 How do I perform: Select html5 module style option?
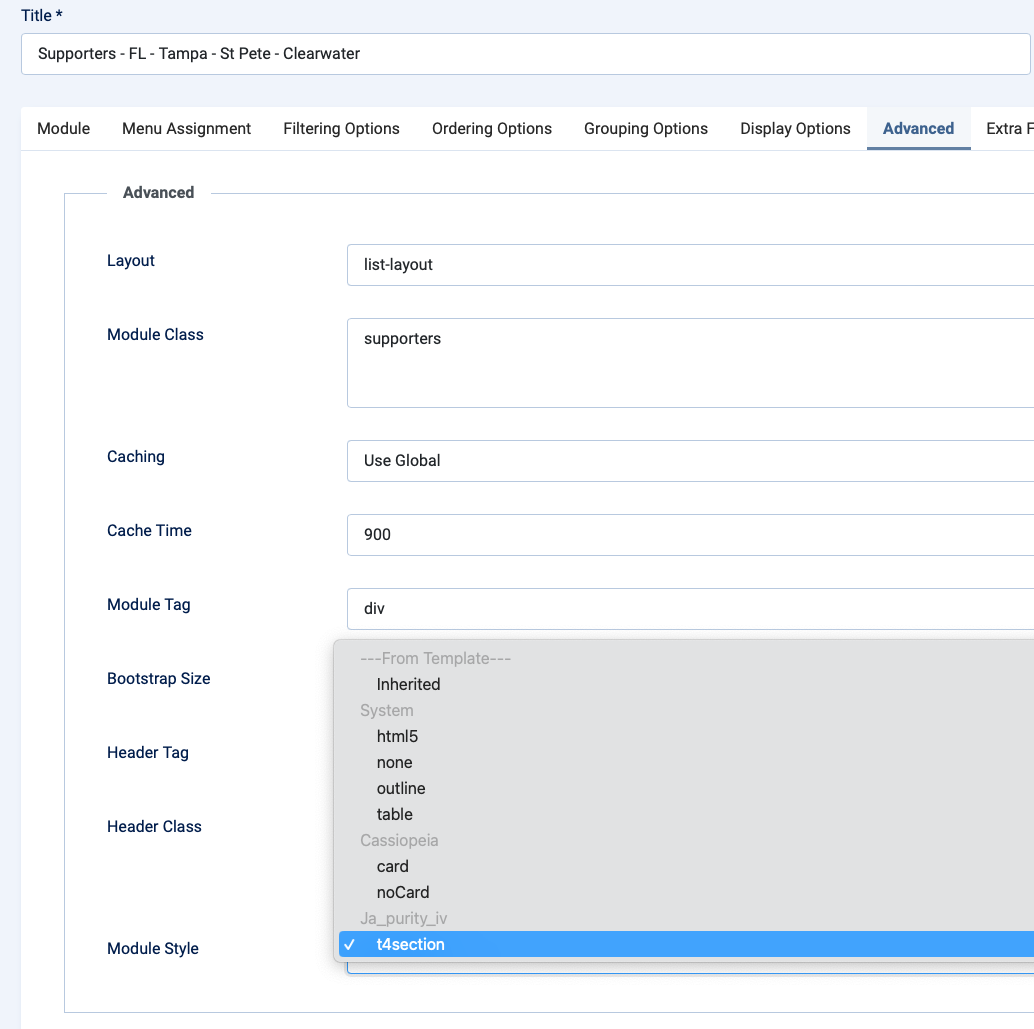397,737
